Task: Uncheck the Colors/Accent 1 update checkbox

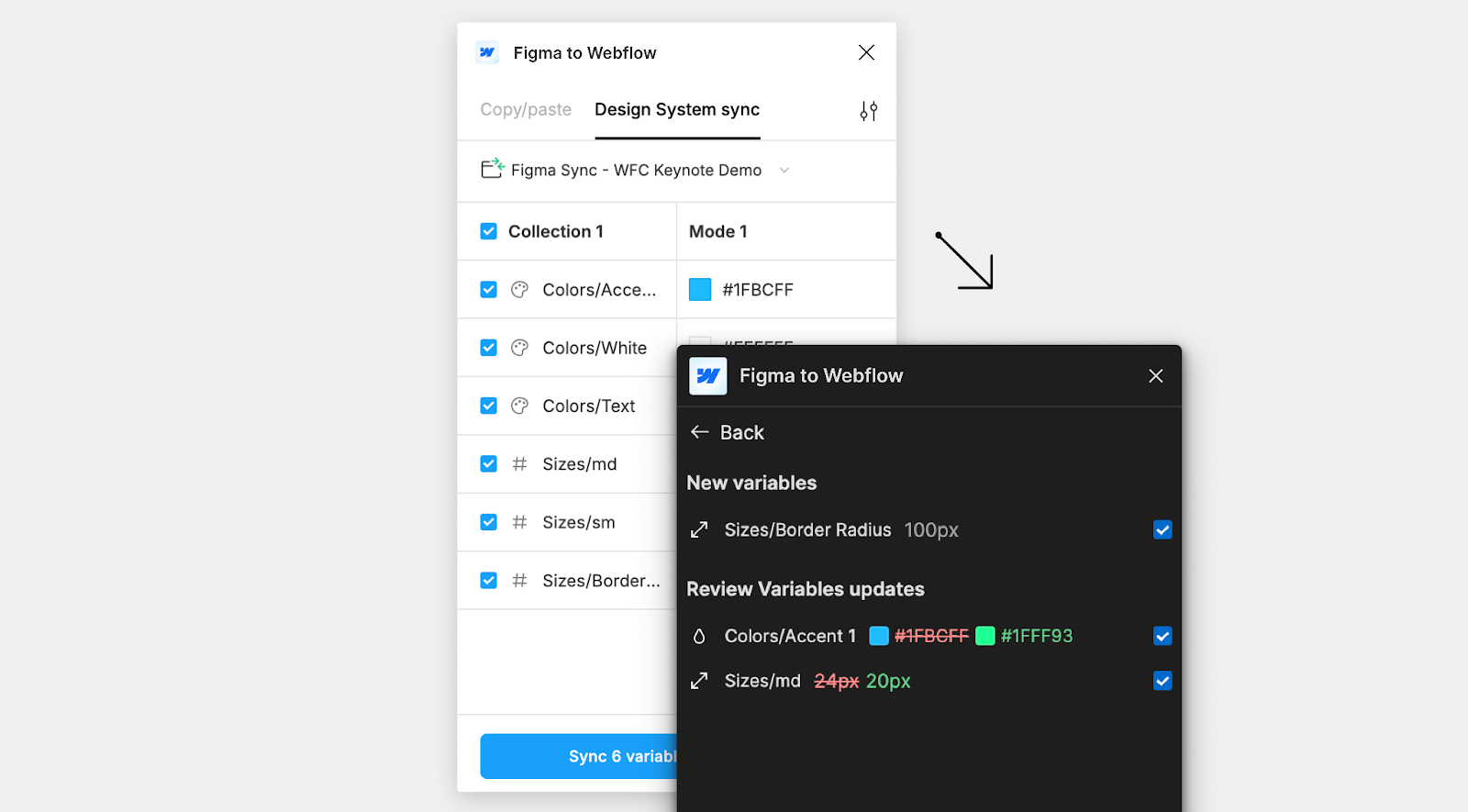Action: tap(1162, 636)
